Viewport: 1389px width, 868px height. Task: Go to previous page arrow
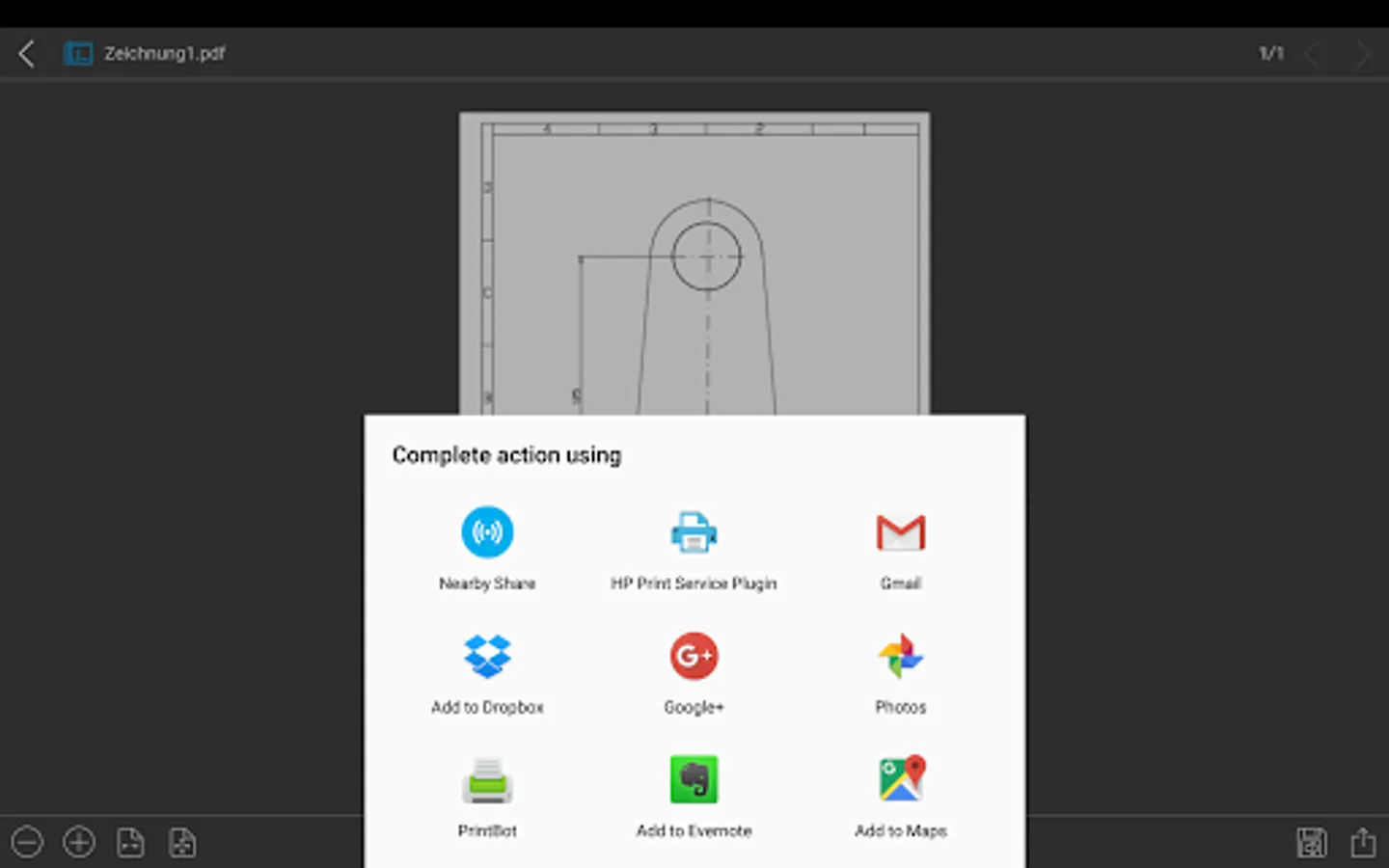[x=1312, y=54]
